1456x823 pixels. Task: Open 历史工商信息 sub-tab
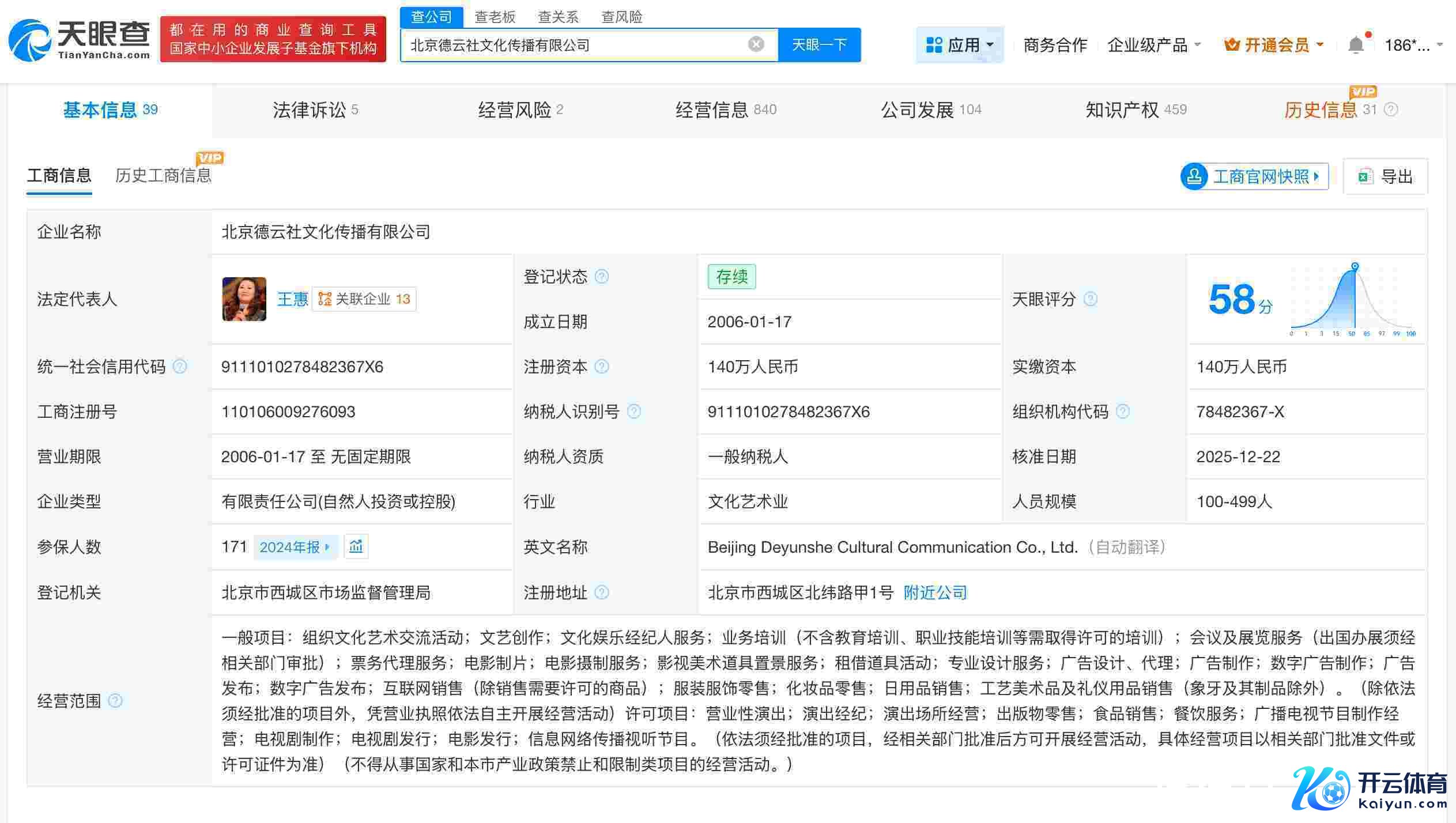pos(163,175)
